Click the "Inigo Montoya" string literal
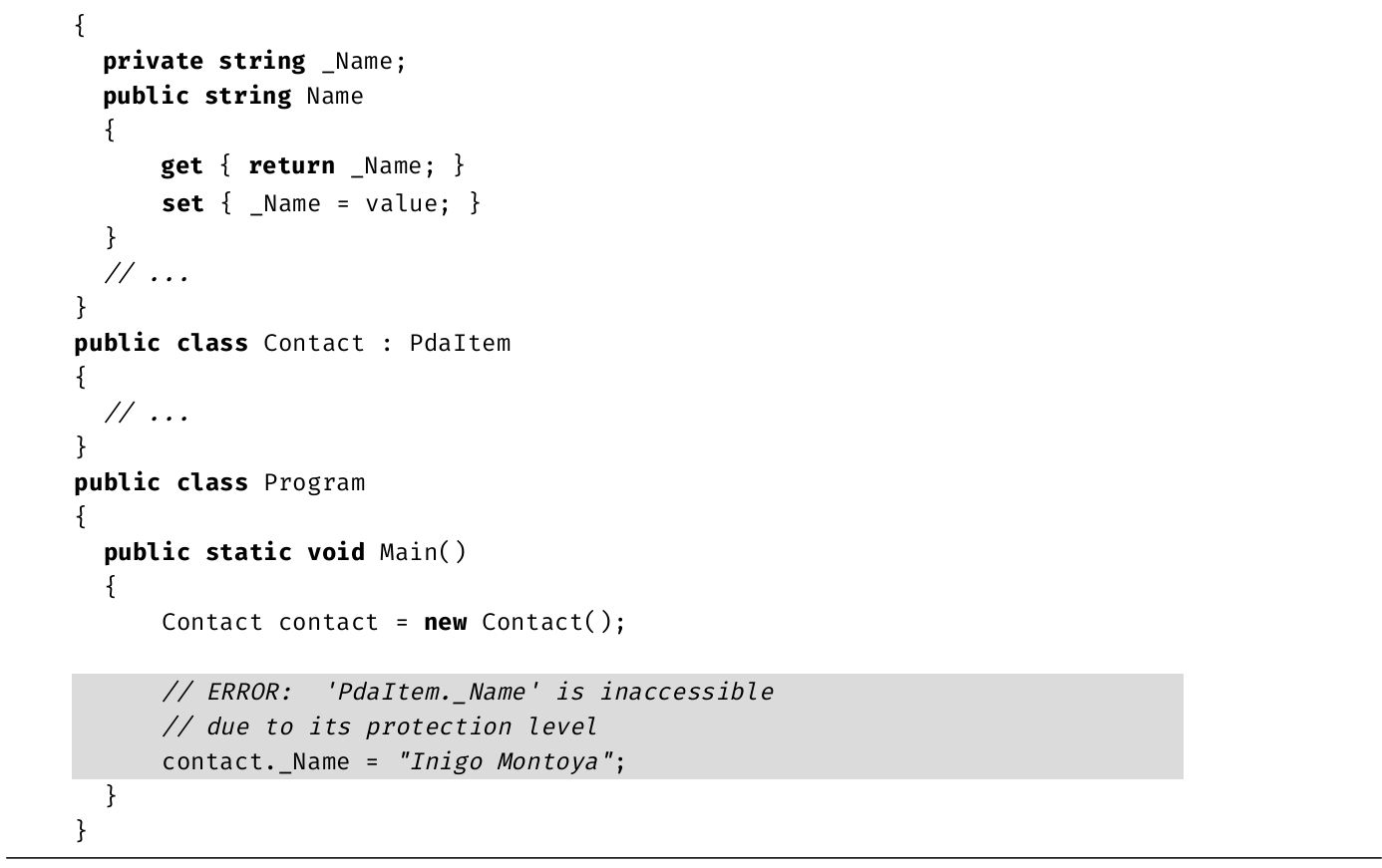This screenshot has height=868, width=1382. click(x=512, y=762)
